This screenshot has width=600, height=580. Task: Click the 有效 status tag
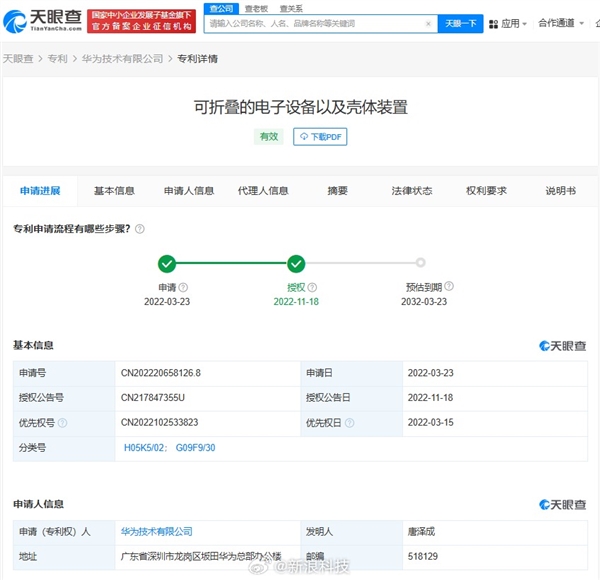click(269, 137)
